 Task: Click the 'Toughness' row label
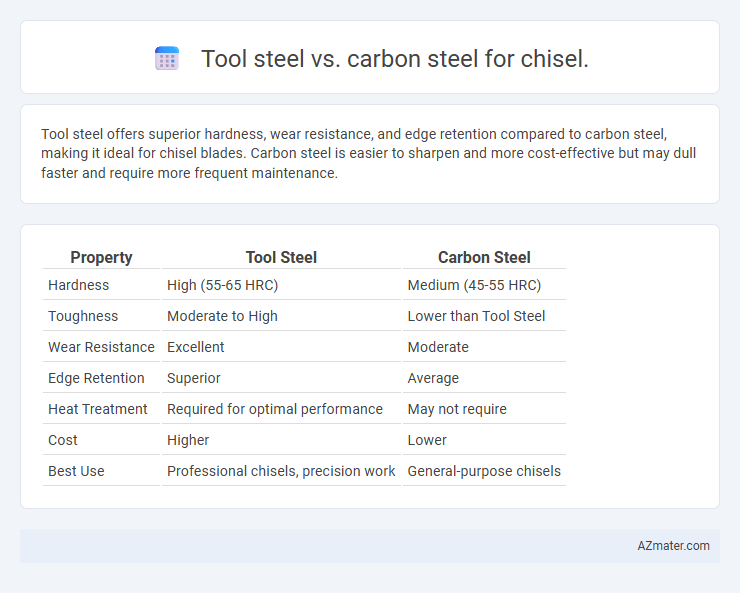[x=83, y=316]
